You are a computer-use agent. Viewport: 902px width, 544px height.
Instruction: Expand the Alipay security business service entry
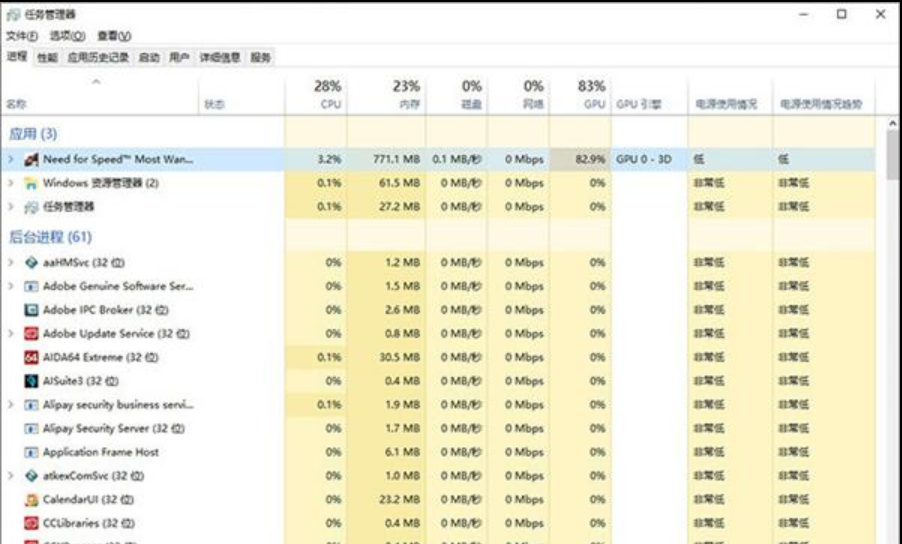[11, 405]
